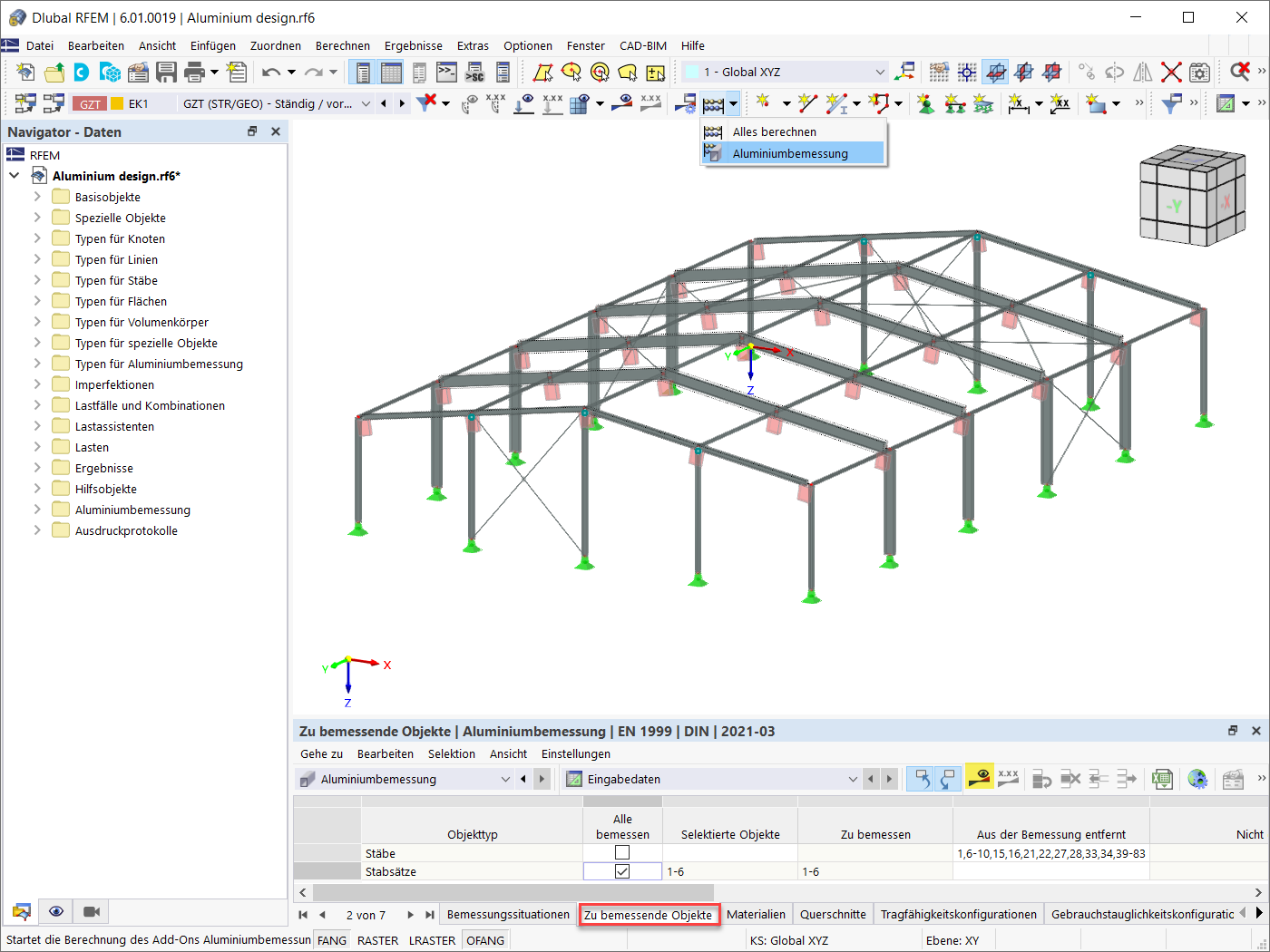Open Selektion in table menu
The height and width of the screenshot is (952, 1270).
452,753
